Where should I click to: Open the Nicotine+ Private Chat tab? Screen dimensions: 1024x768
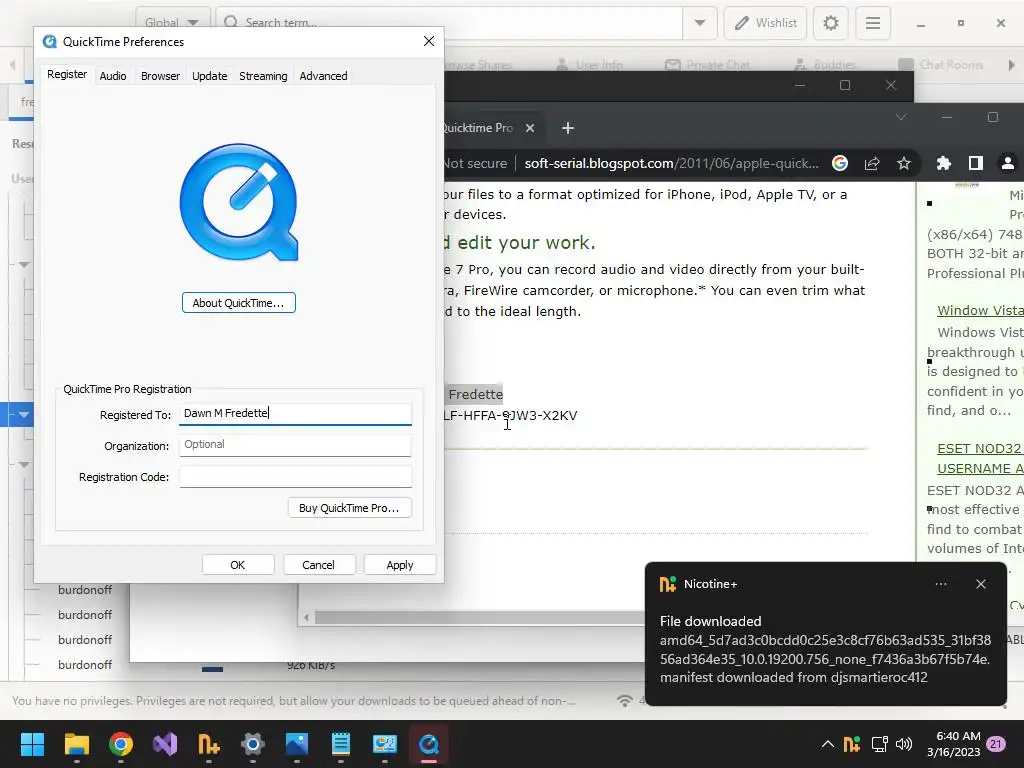pos(708,65)
